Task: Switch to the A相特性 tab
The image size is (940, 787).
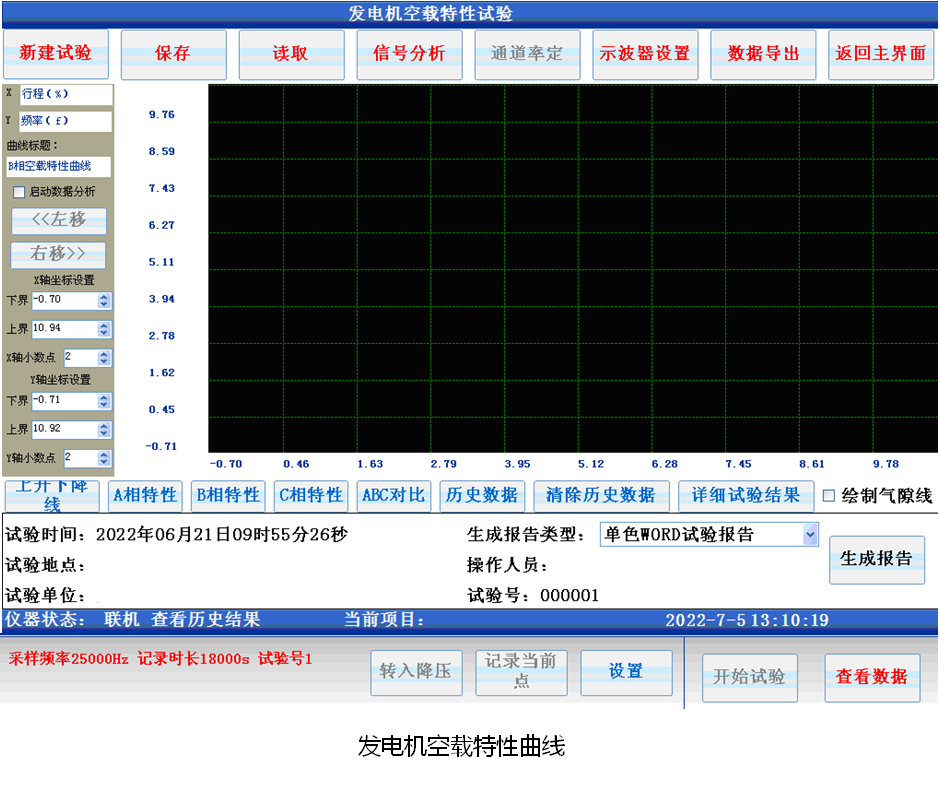Action: [145, 495]
